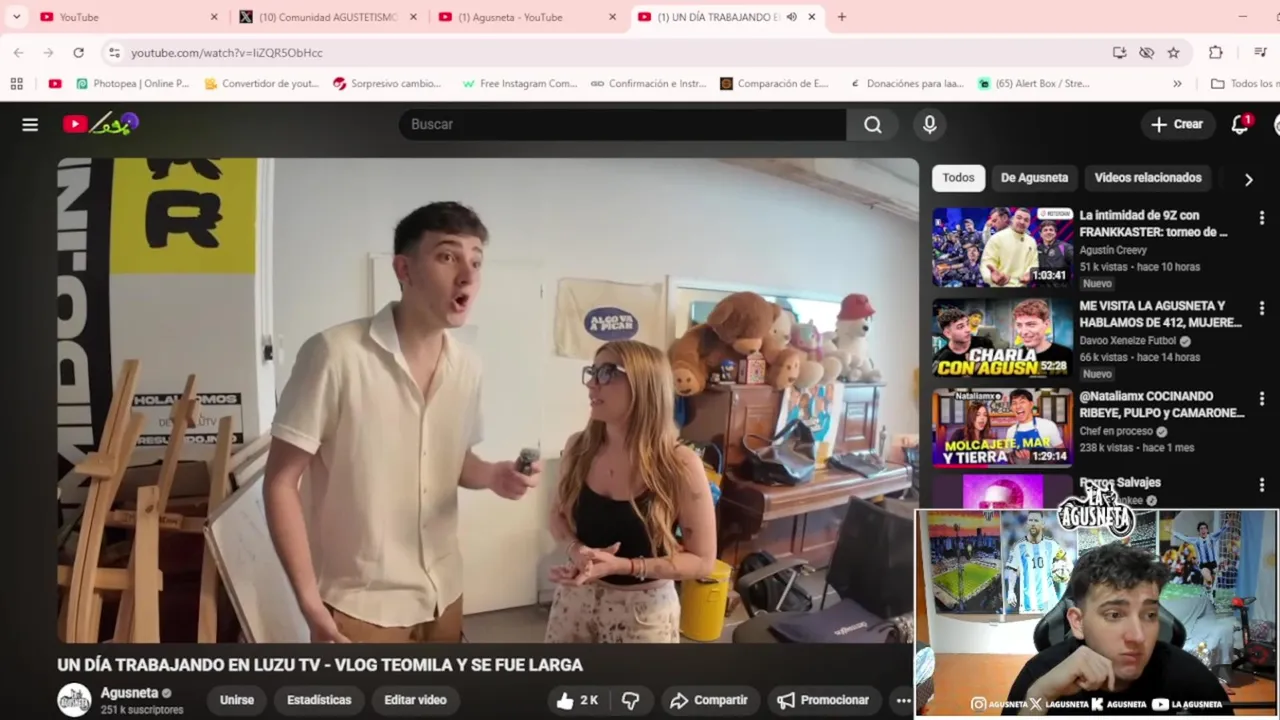Viewport: 1280px width, 720px height.
Task: Click the video player to pause
Action: point(488,400)
